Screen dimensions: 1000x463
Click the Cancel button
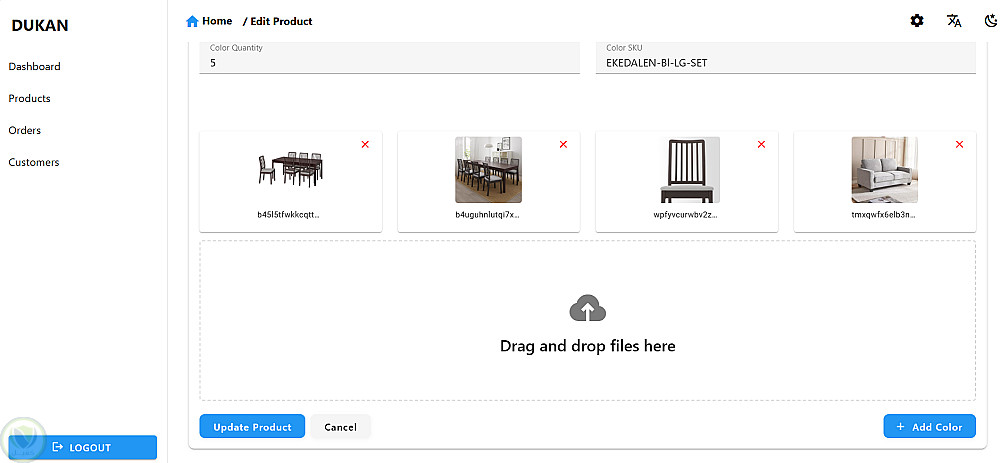[340, 427]
